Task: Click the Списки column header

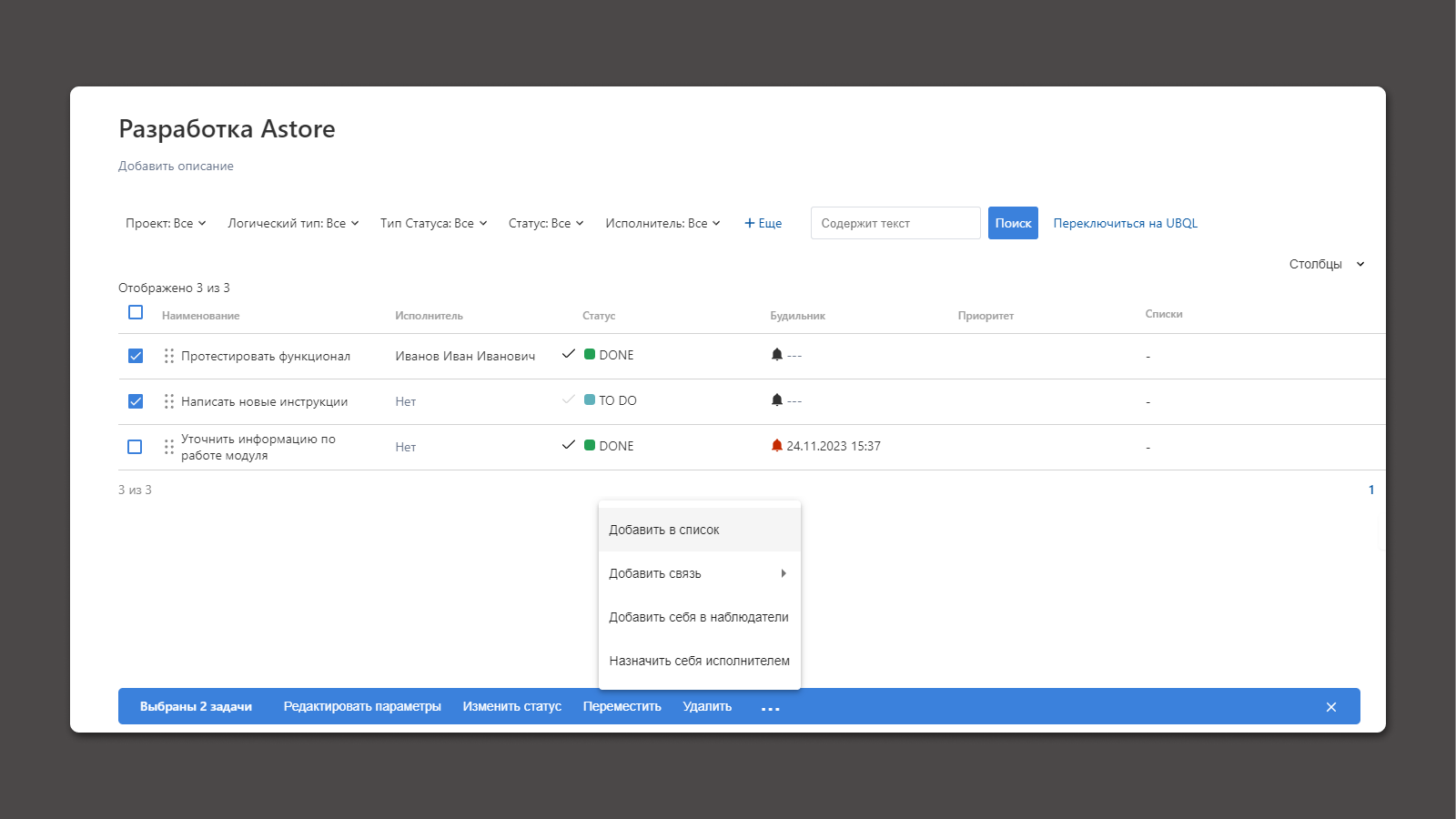Action: [x=1164, y=314]
